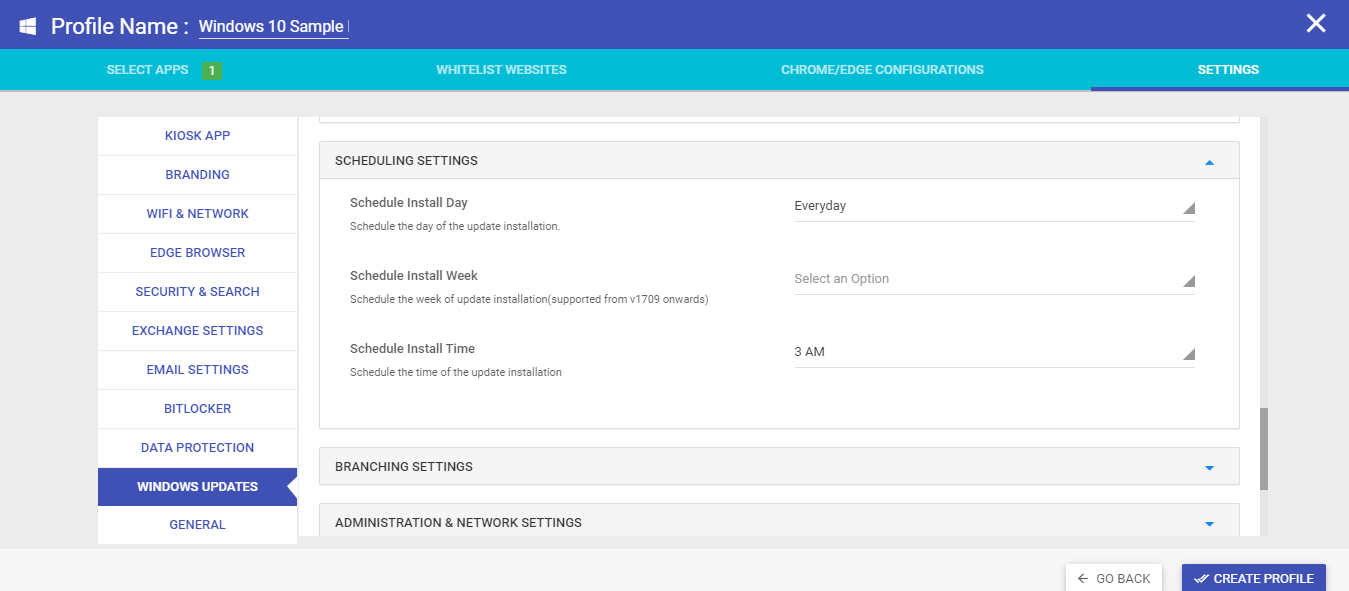Edit the Profile Name input field
The width and height of the screenshot is (1349, 591).
coord(274,27)
